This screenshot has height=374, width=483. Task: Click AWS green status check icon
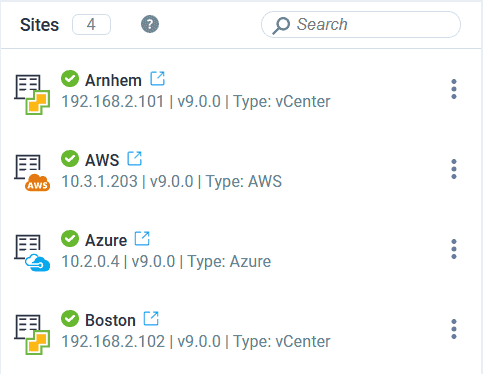[x=70, y=159]
